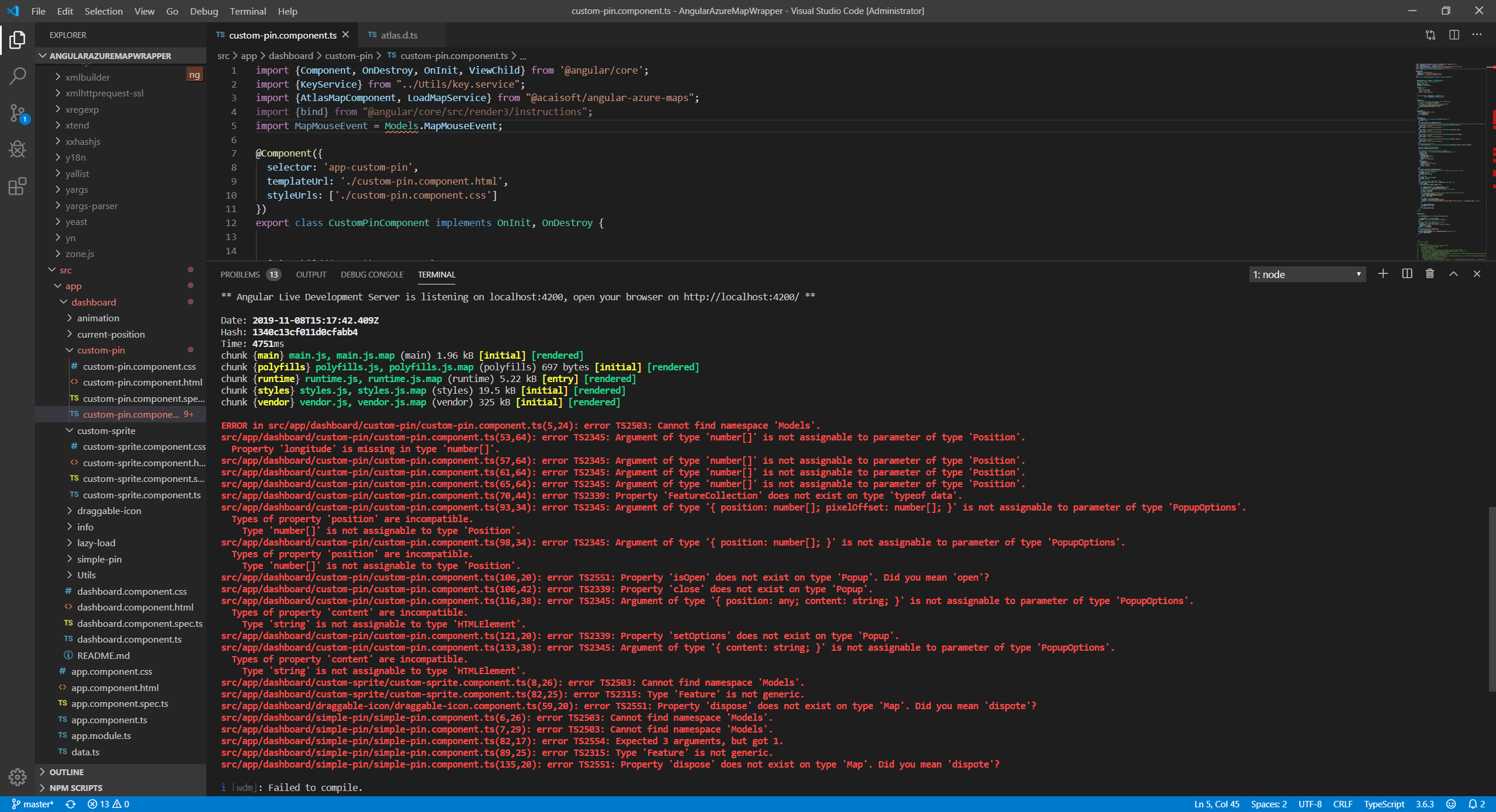This screenshot has height=812, width=1496.
Task: Click the master branch in status bar
Action: pyautogui.click(x=33, y=804)
